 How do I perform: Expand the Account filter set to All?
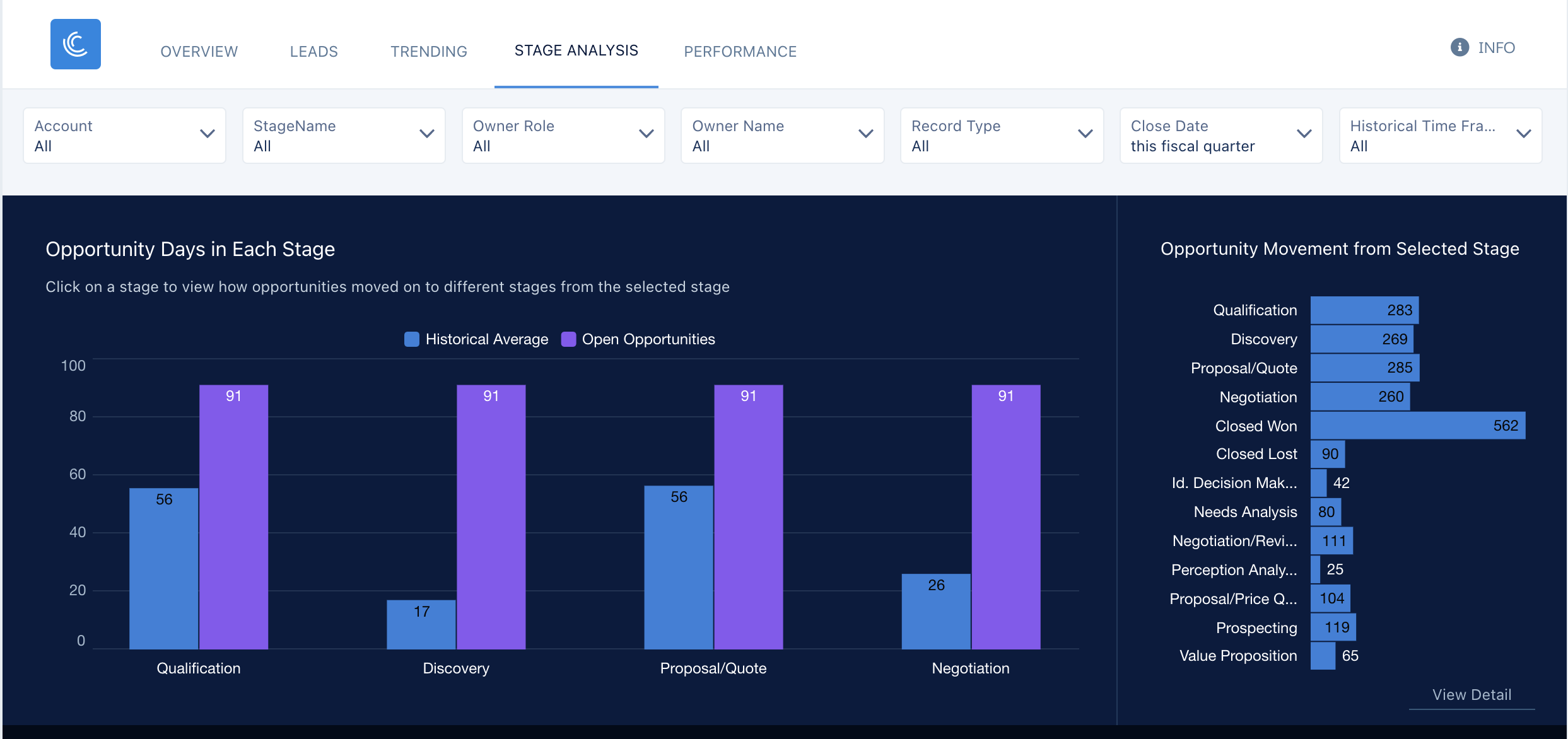coord(124,135)
